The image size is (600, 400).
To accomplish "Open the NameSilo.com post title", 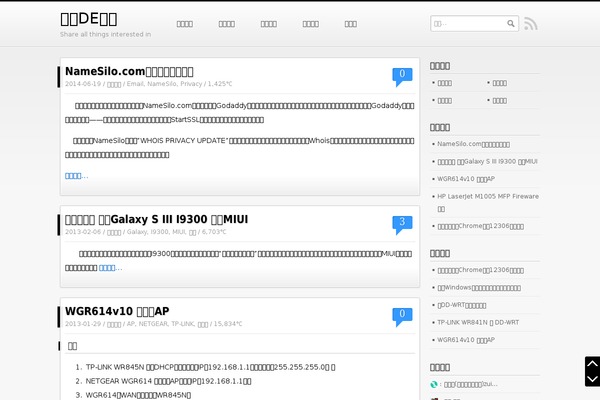I will click(129, 71).
